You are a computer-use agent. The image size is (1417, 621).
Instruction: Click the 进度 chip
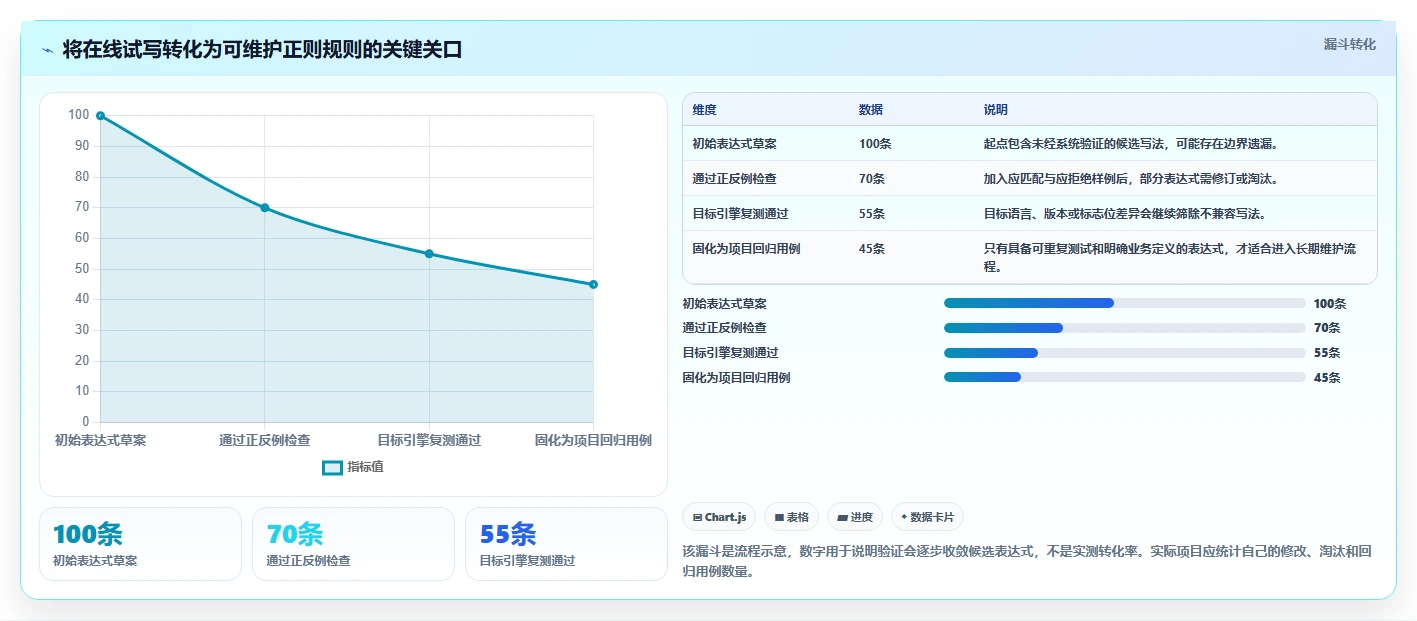[x=855, y=517]
